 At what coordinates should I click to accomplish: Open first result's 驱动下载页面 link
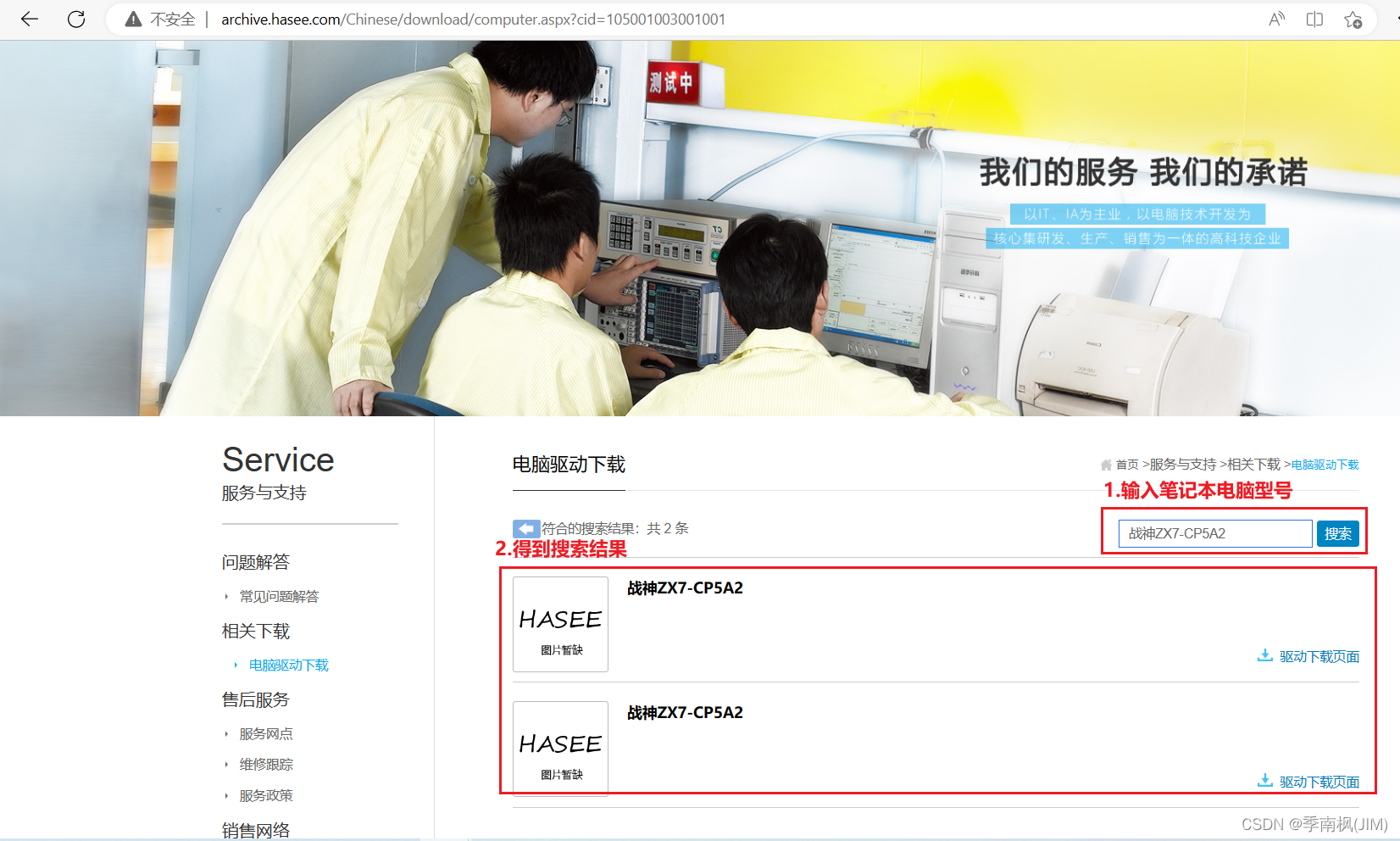[1319, 656]
